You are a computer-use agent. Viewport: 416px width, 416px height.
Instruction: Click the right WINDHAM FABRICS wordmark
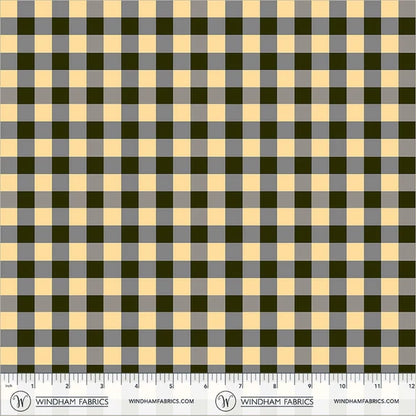click(277, 402)
